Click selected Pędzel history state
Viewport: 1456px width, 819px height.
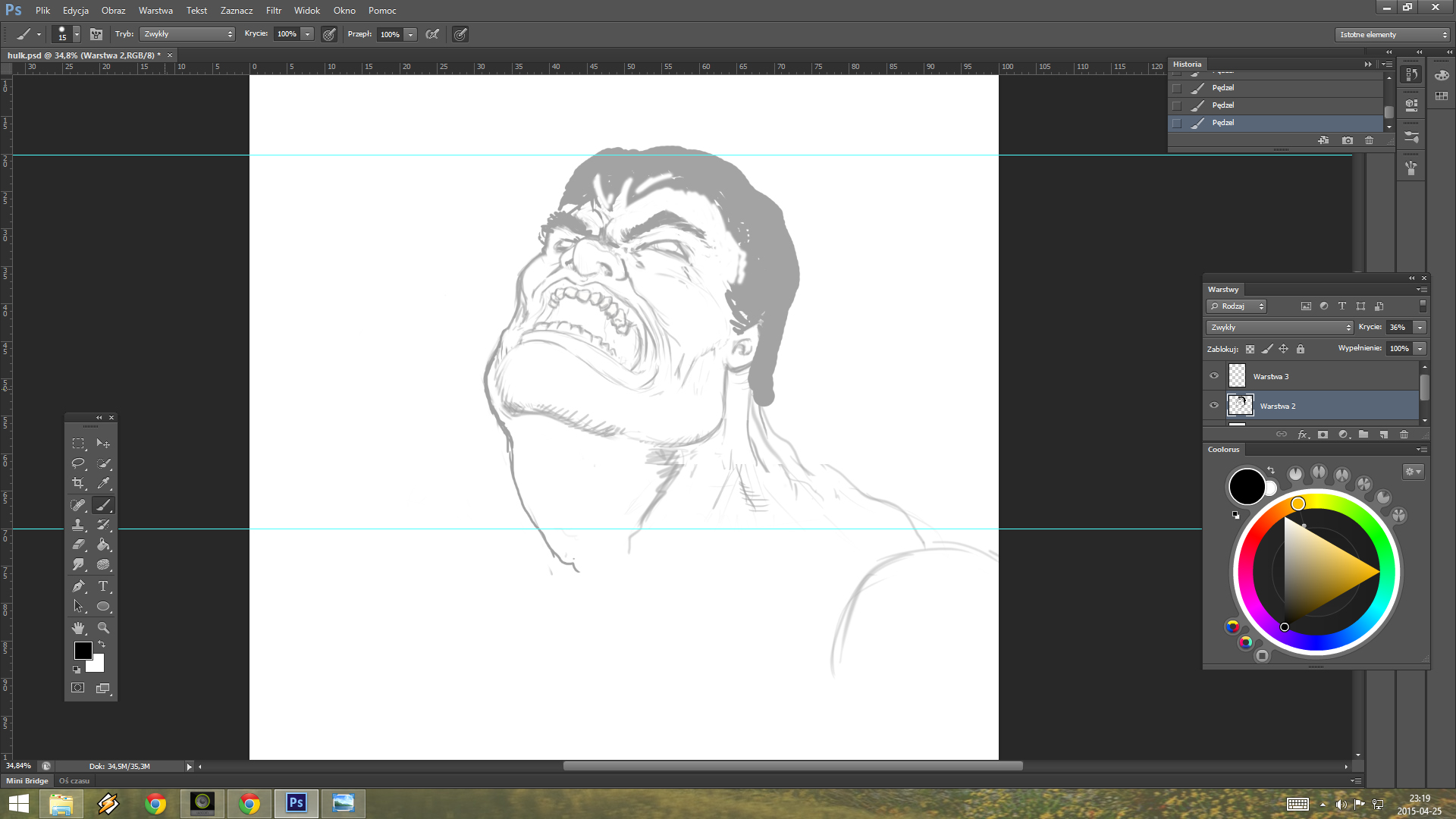pyautogui.click(x=1276, y=123)
